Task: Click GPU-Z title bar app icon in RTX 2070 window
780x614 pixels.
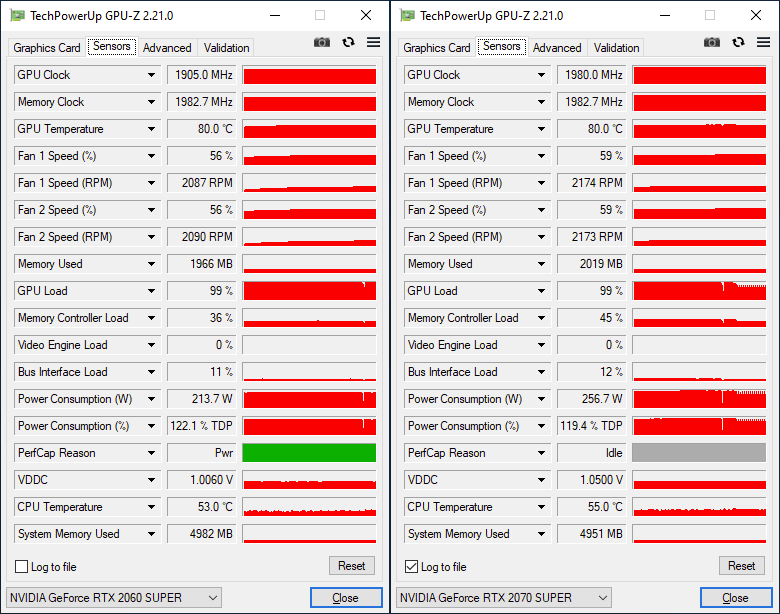Action: (x=406, y=15)
